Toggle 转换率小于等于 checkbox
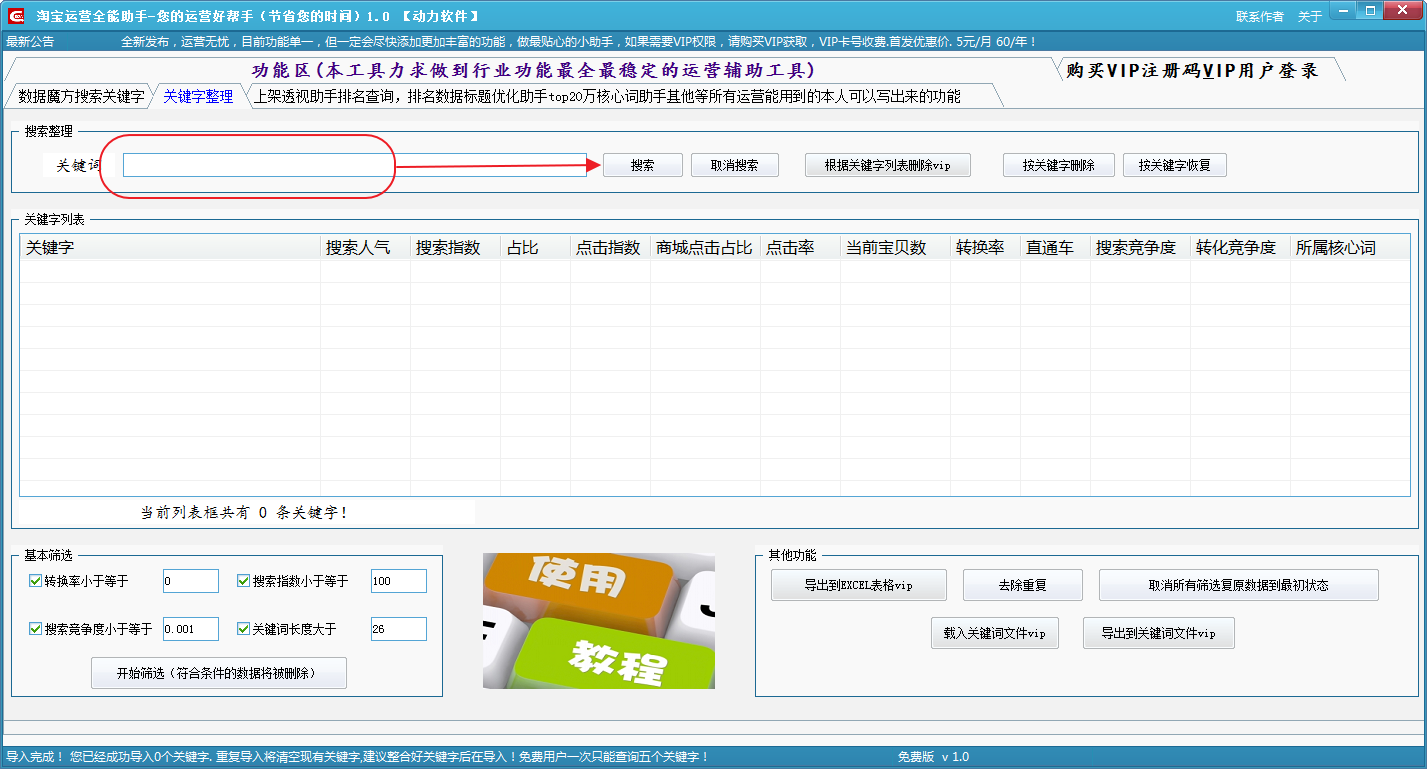This screenshot has height=769, width=1427. (x=36, y=581)
